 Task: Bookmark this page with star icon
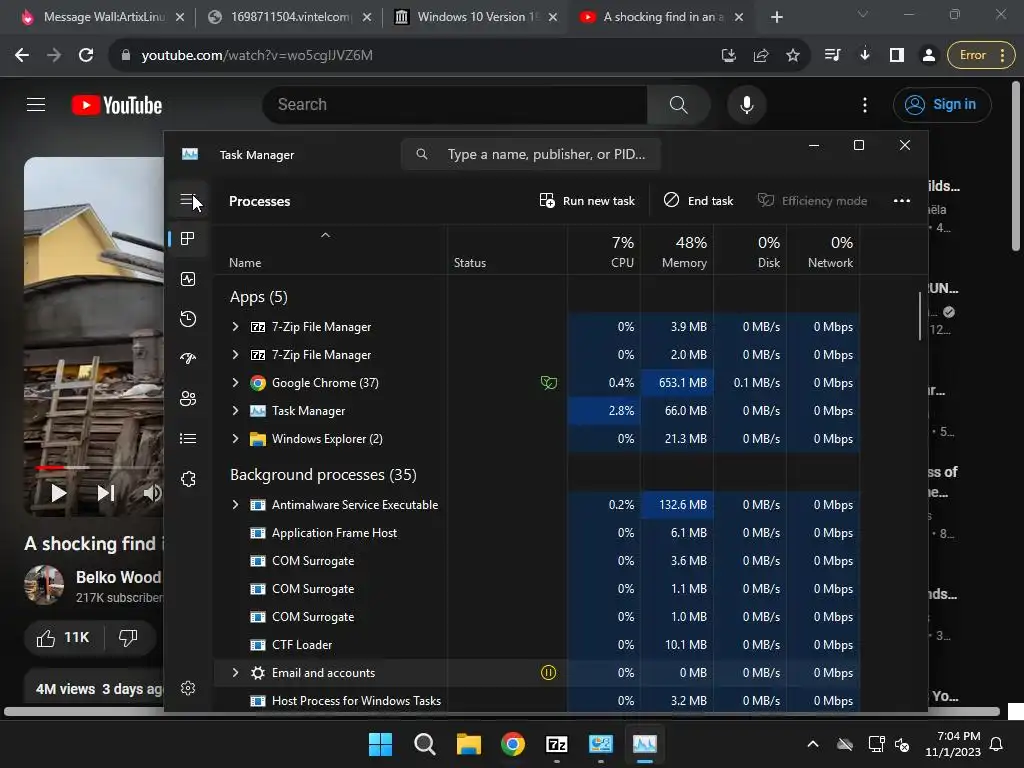pyautogui.click(x=793, y=56)
